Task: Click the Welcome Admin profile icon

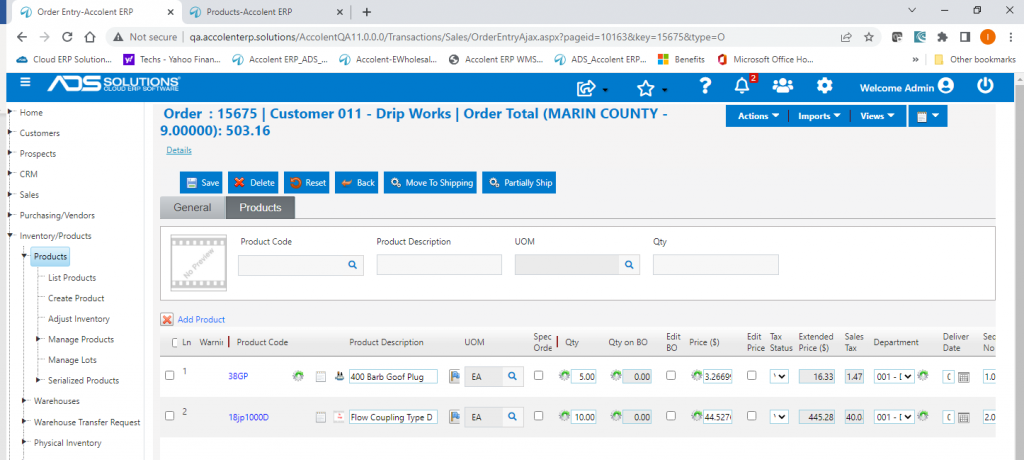Action: point(944,86)
